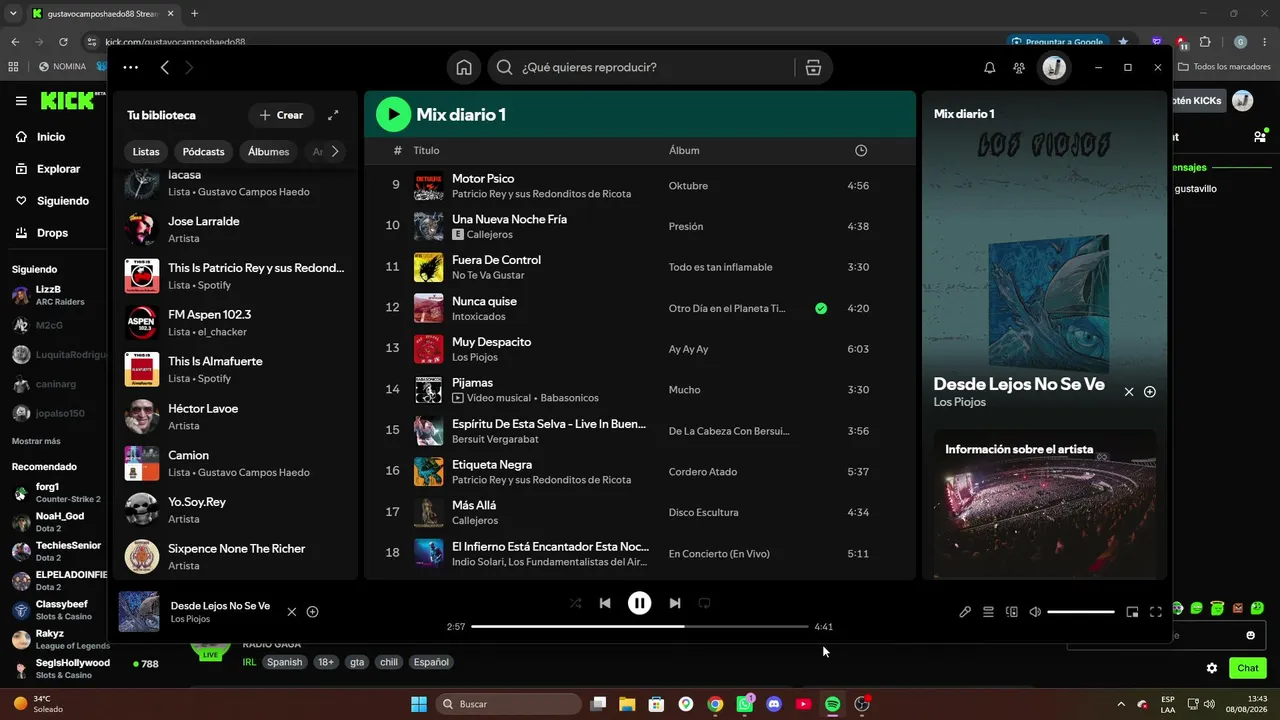Skip to previous track
This screenshot has width=1280, height=720.
pyautogui.click(x=605, y=603)
